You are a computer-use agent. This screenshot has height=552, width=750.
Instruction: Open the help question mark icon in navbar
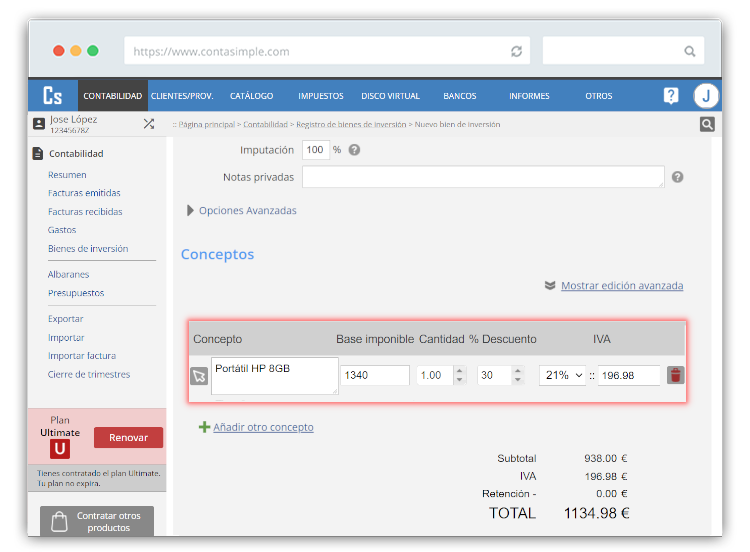671,96
